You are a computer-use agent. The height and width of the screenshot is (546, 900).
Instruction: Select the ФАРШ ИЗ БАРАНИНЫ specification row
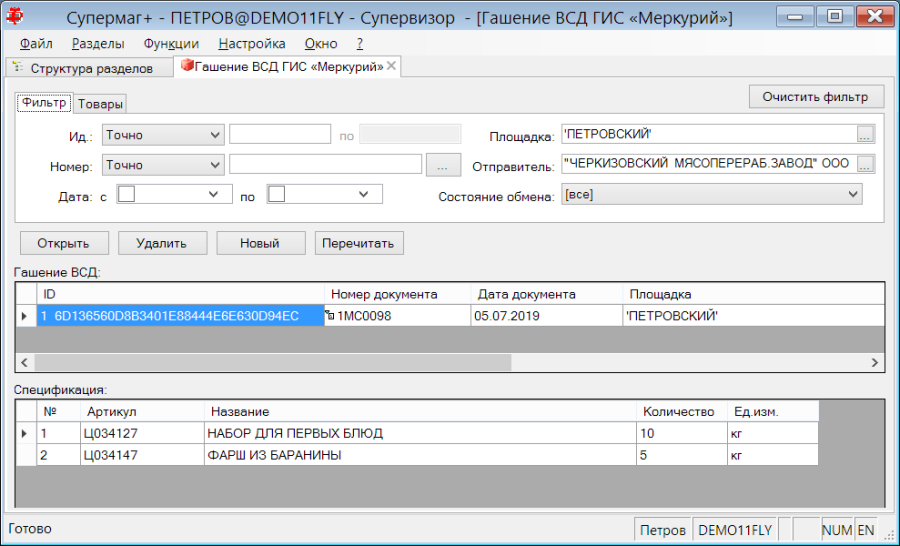[428, 455]
